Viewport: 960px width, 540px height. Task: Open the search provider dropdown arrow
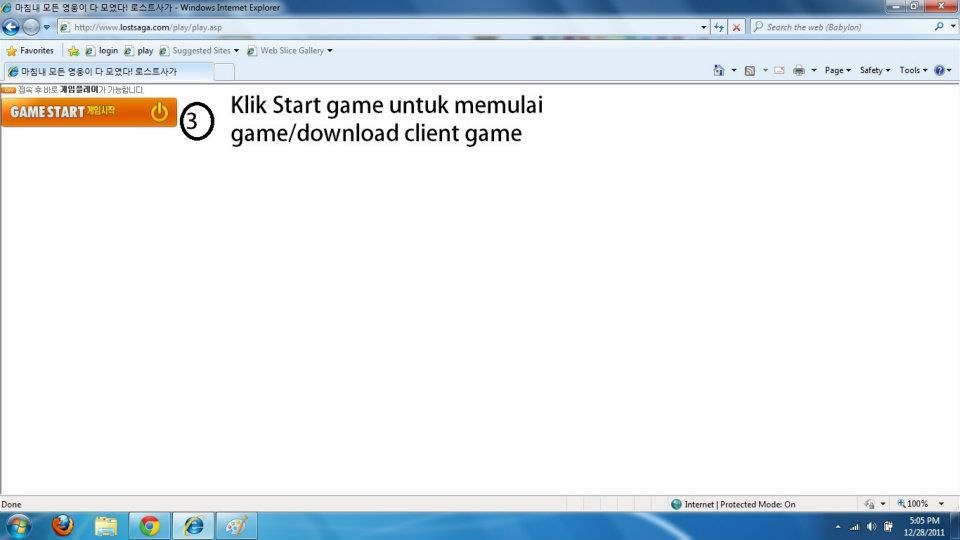953,26
